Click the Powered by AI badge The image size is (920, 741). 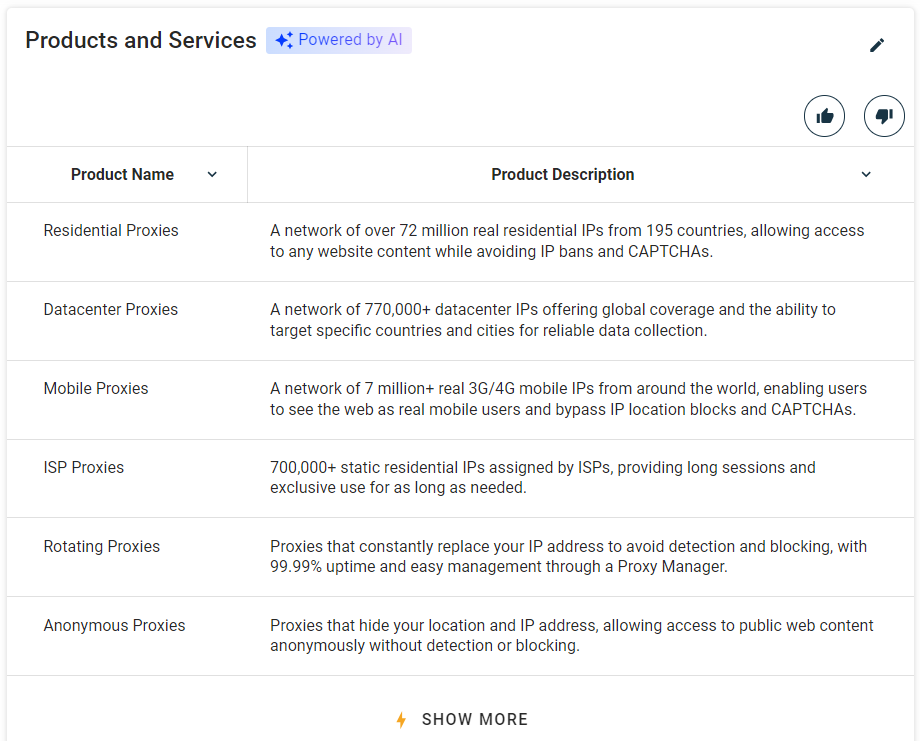pos(338,39)
